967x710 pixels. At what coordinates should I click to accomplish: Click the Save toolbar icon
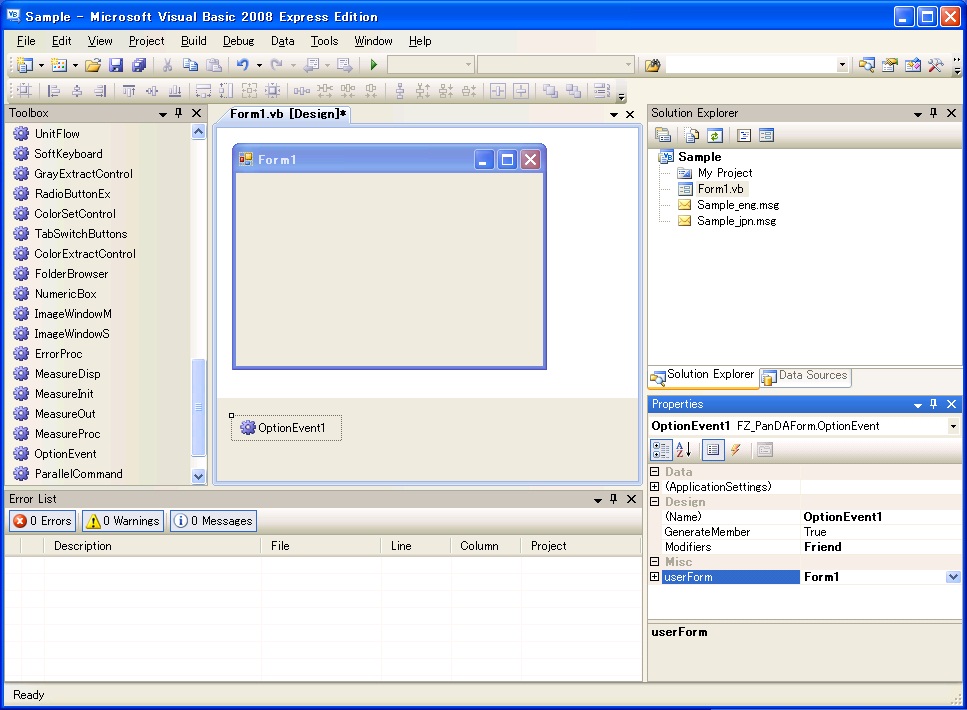116,65
